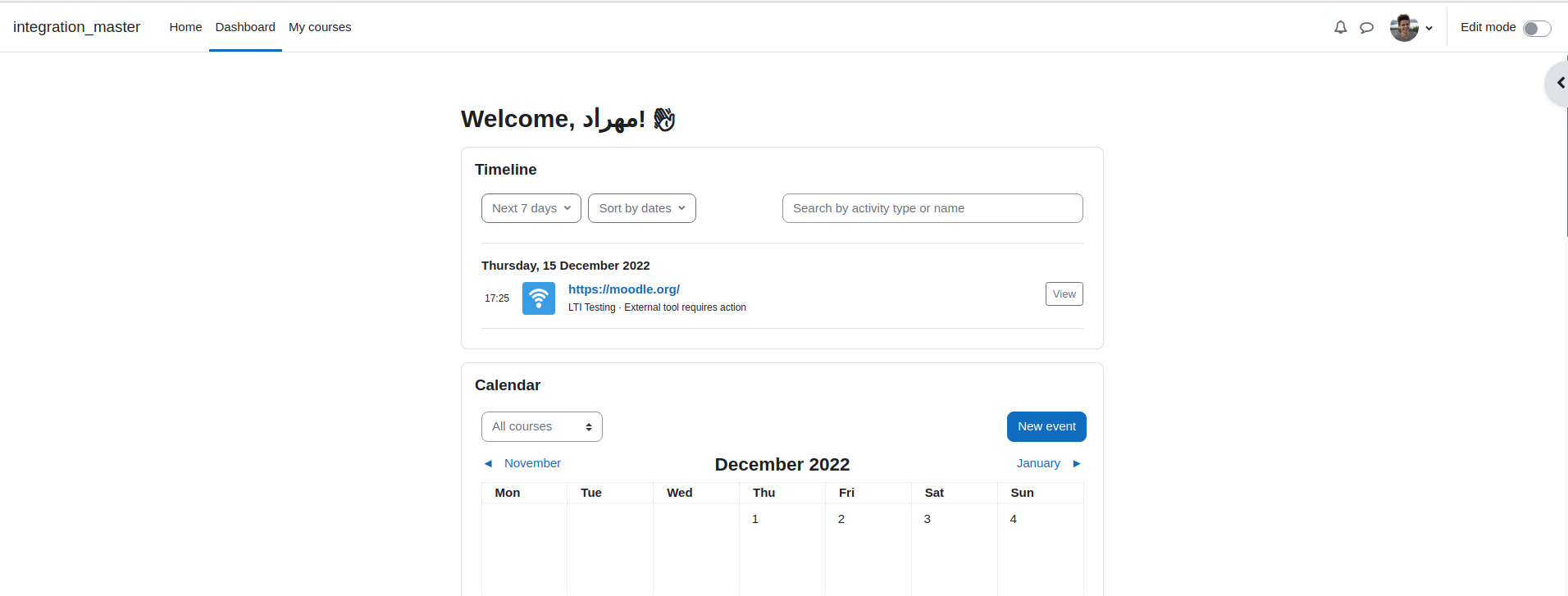The image size is (1568, 596).
Task: Click the External tool activity icon
Action: pos(539,298)
